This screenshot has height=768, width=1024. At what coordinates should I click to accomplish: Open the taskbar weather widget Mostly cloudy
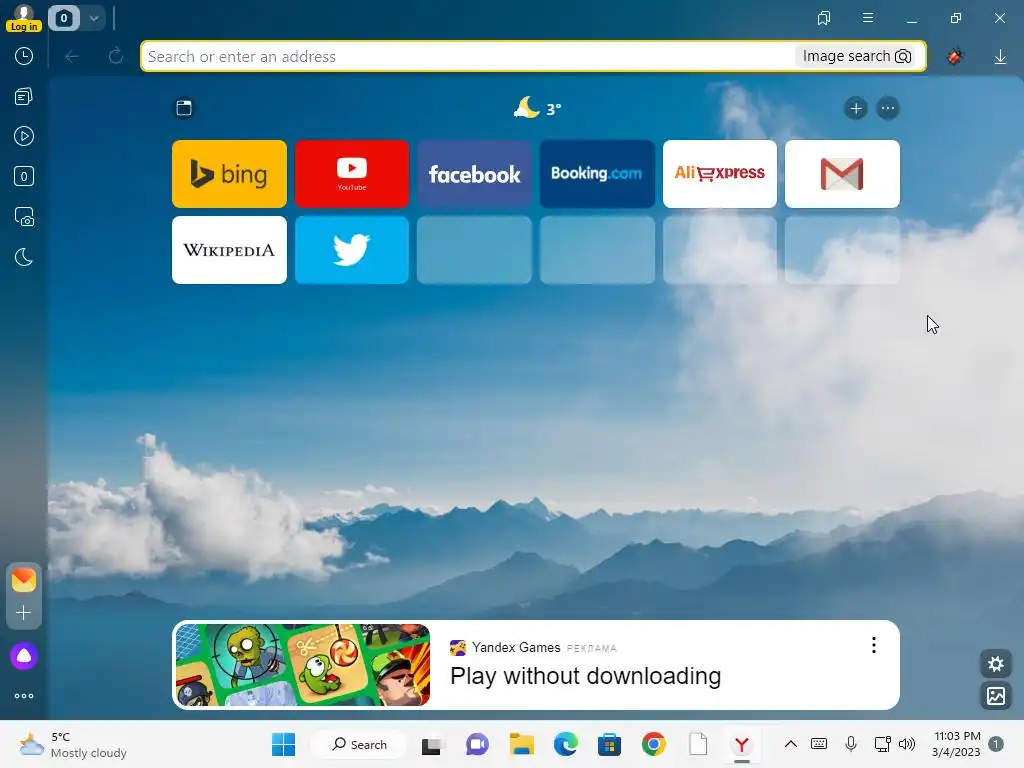click(x=72, y=744)
